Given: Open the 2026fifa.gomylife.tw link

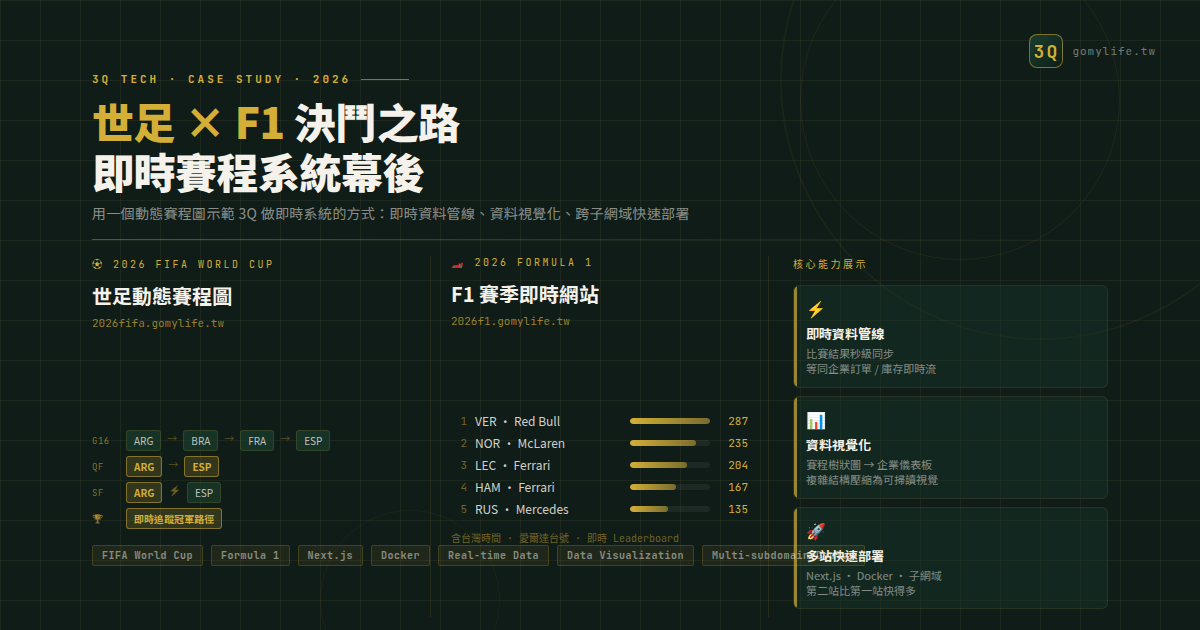Looking at the screenshot, I should click(x=158, y=323).
